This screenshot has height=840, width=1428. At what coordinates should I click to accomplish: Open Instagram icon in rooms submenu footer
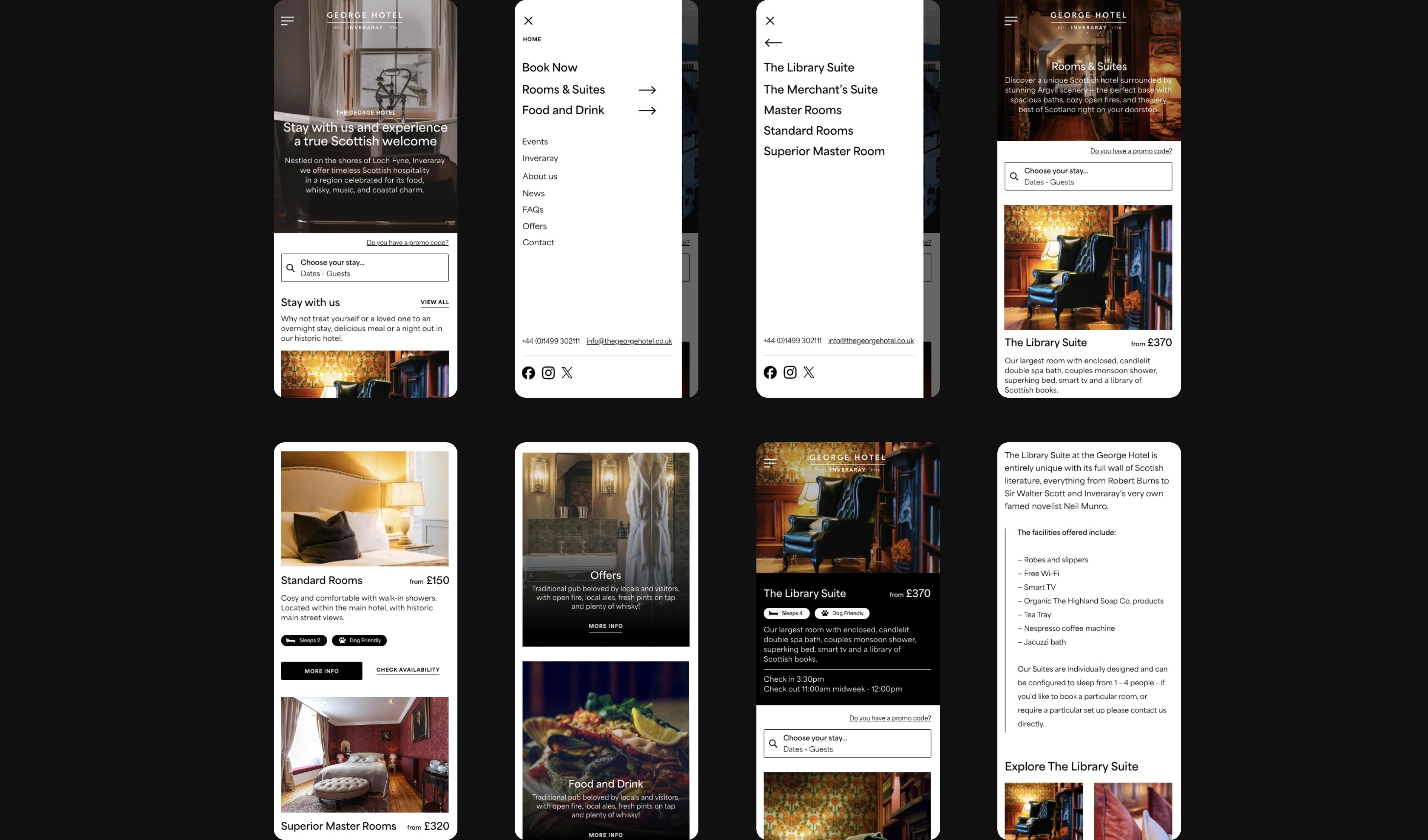[789, 372]
